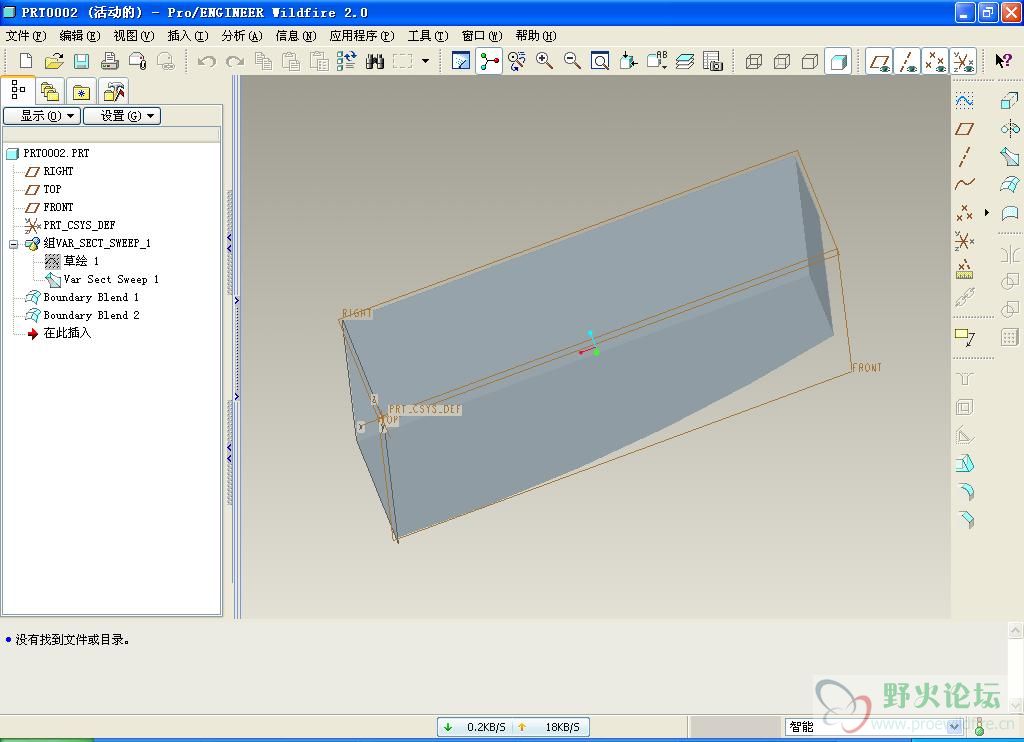
Task: Toggle coordinate systems visibility
Action: pyautogui.click(x=964, y=61)
